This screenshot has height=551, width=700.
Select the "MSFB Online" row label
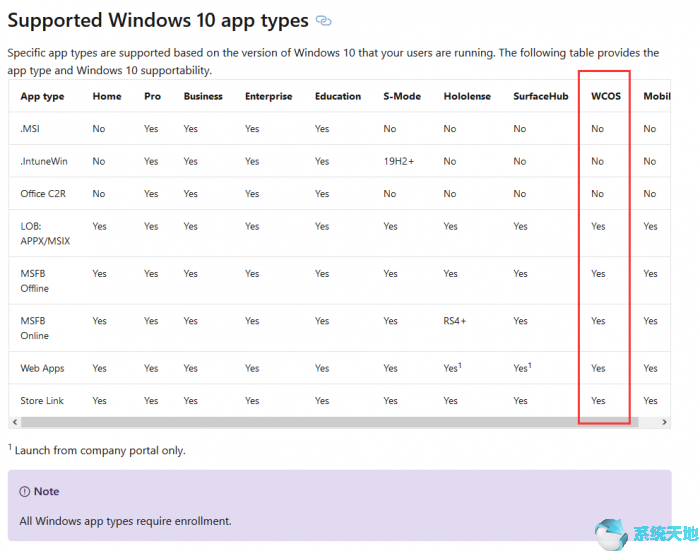pos(34,328)
